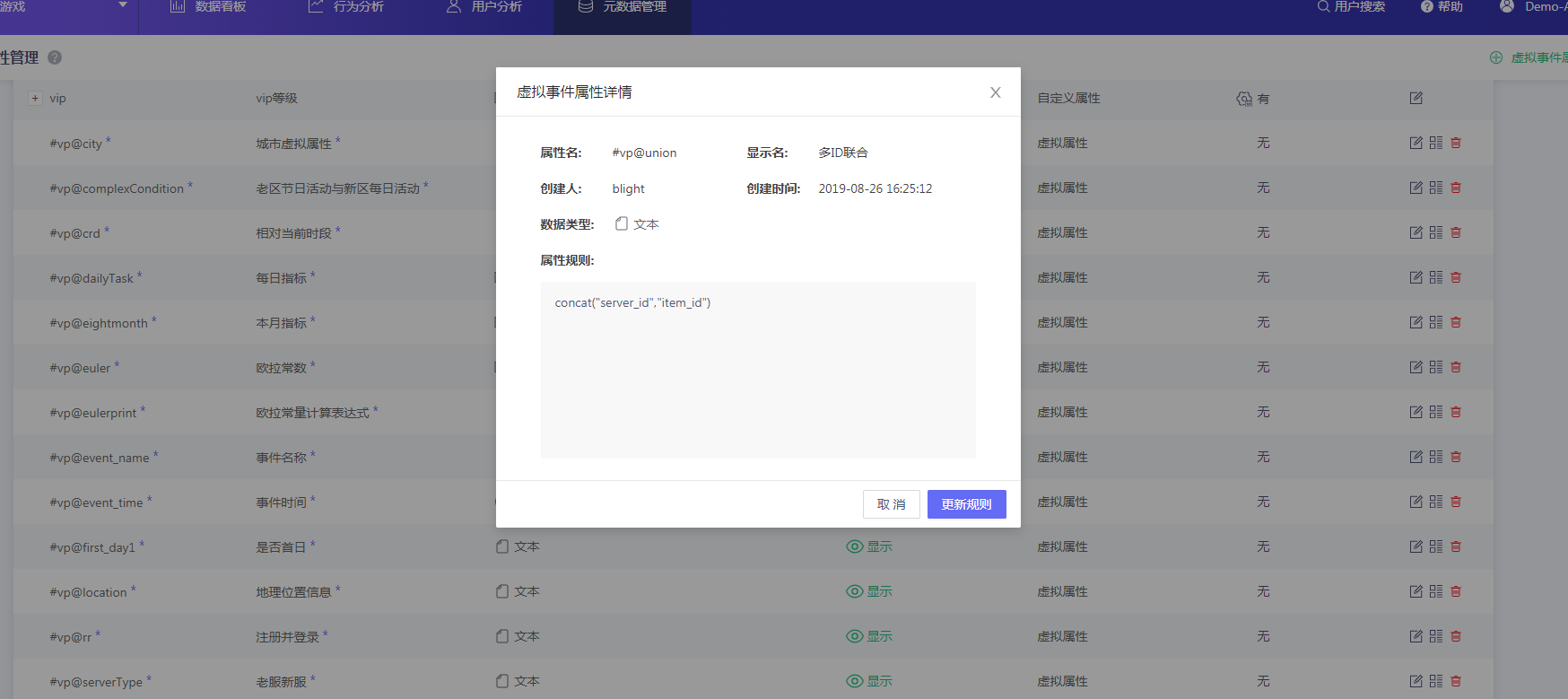The height and width of the screenshot is (699, 1568).
Task: Click the edit icon for #vp@city row
Action: click(1416, 143)
